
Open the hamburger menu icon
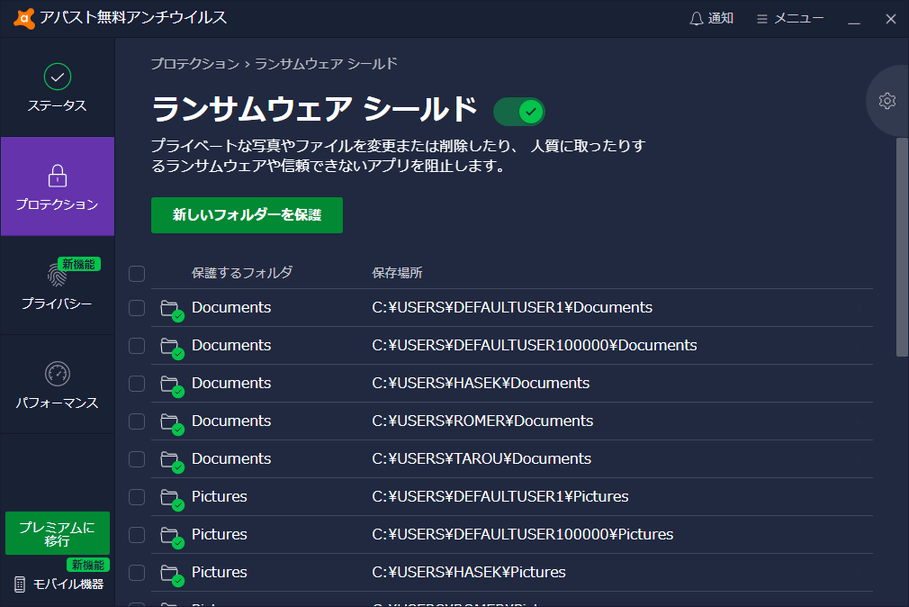pos(762,19)
